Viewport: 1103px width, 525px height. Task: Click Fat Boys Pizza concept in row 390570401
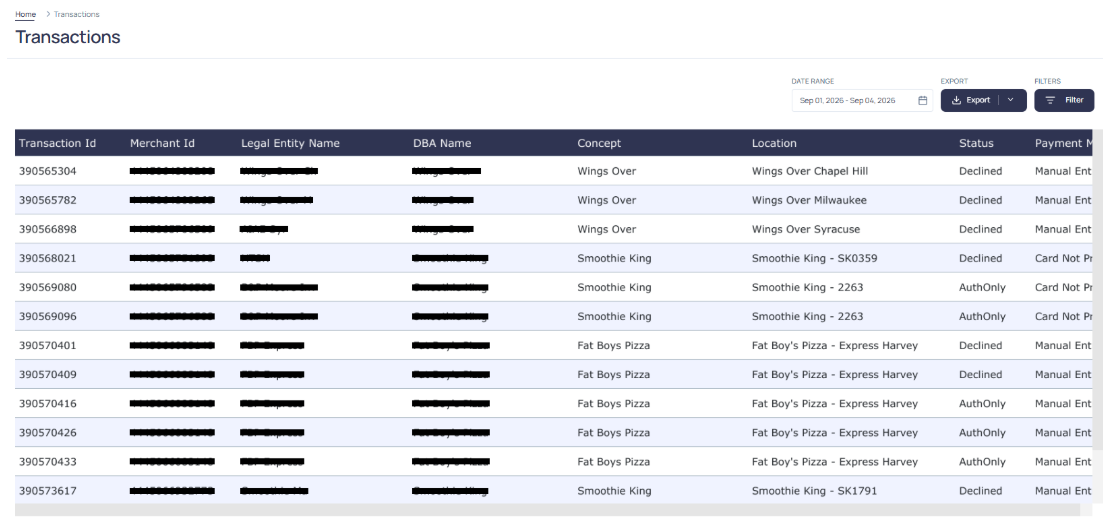(x=613, y=346)
